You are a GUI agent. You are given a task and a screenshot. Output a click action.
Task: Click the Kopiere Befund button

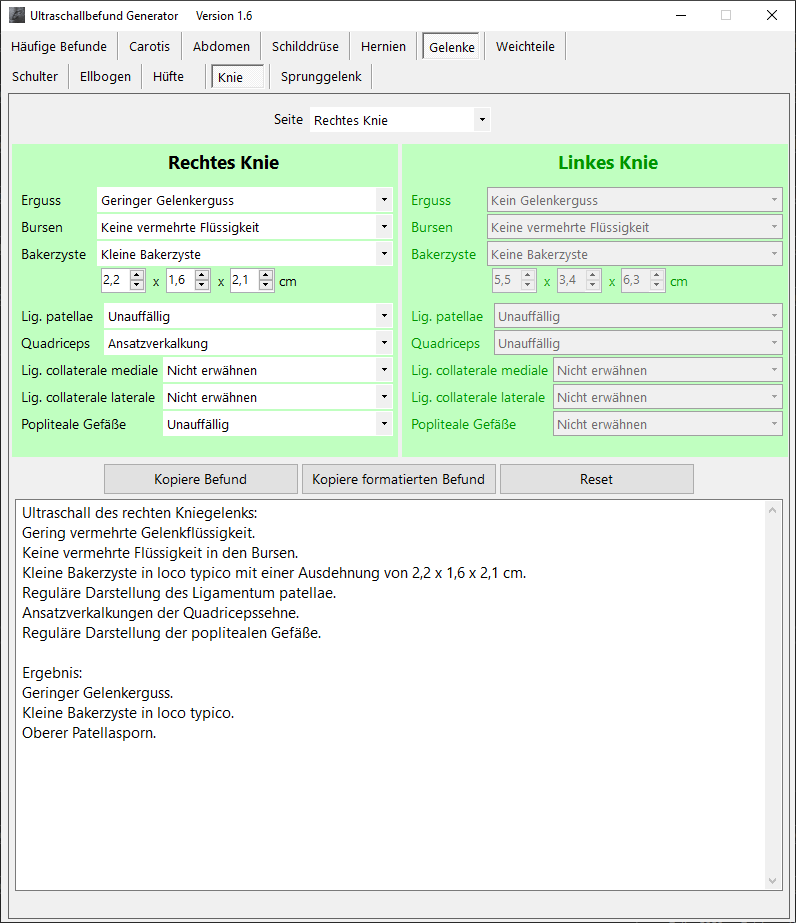(x=200, y=479)
